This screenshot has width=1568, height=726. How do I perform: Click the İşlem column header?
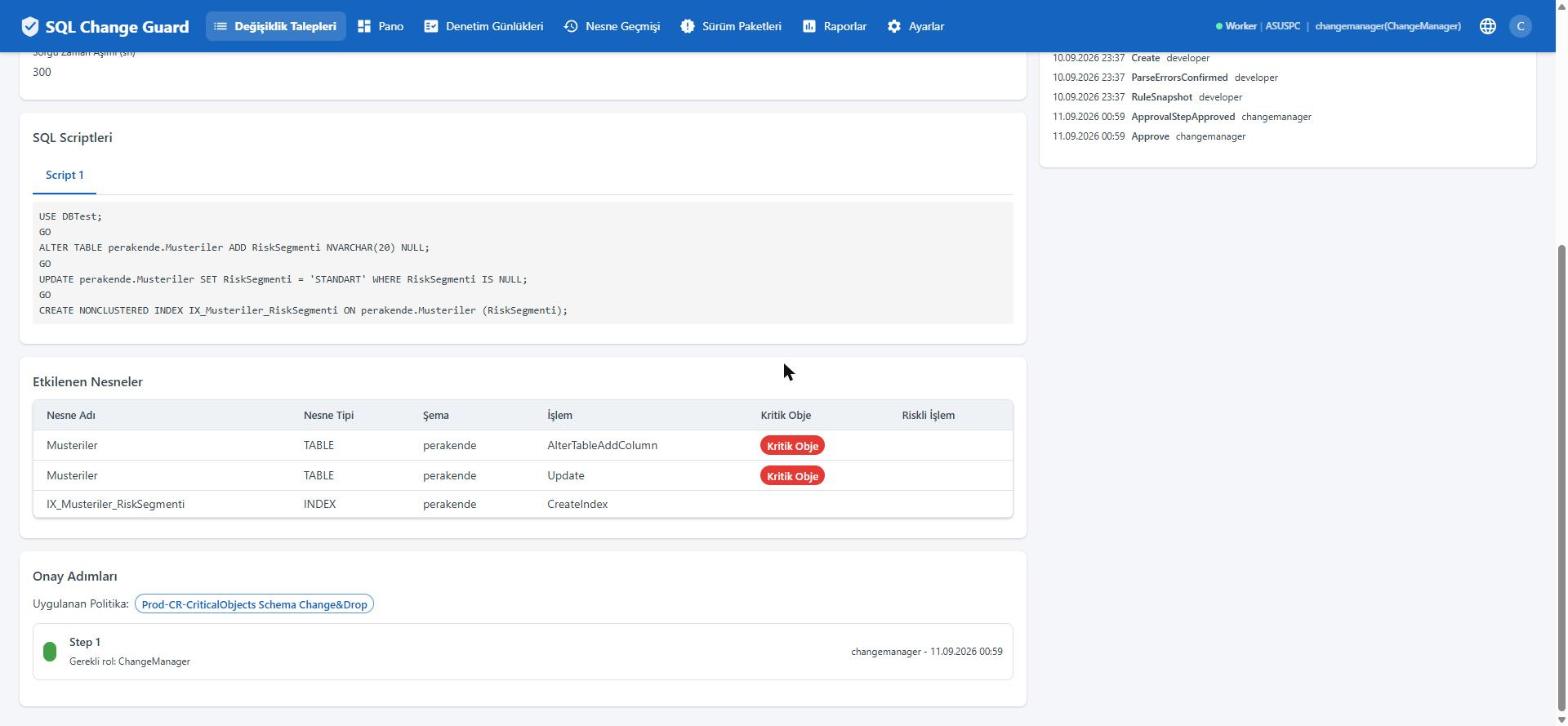pyautogui.click(x=560, y=415)
